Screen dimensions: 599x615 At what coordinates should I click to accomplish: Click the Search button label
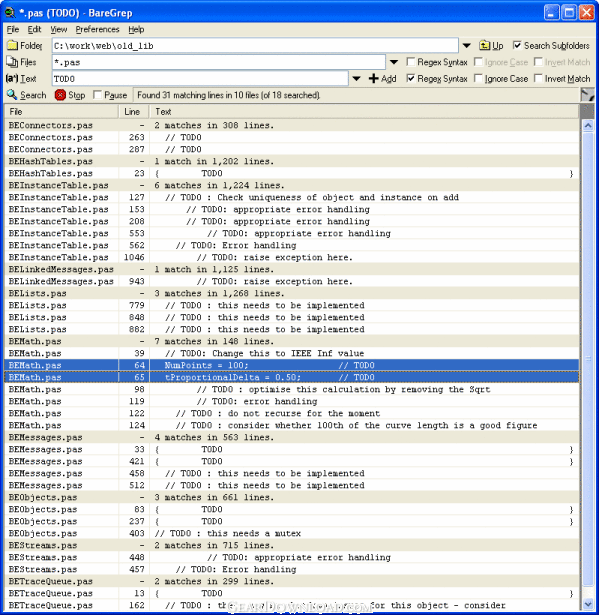(33, 95)
